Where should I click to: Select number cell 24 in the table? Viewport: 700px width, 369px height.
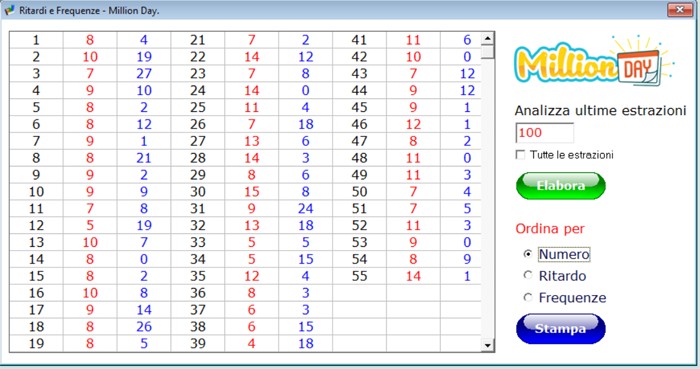pyautogui.click(x=198, y=91)
